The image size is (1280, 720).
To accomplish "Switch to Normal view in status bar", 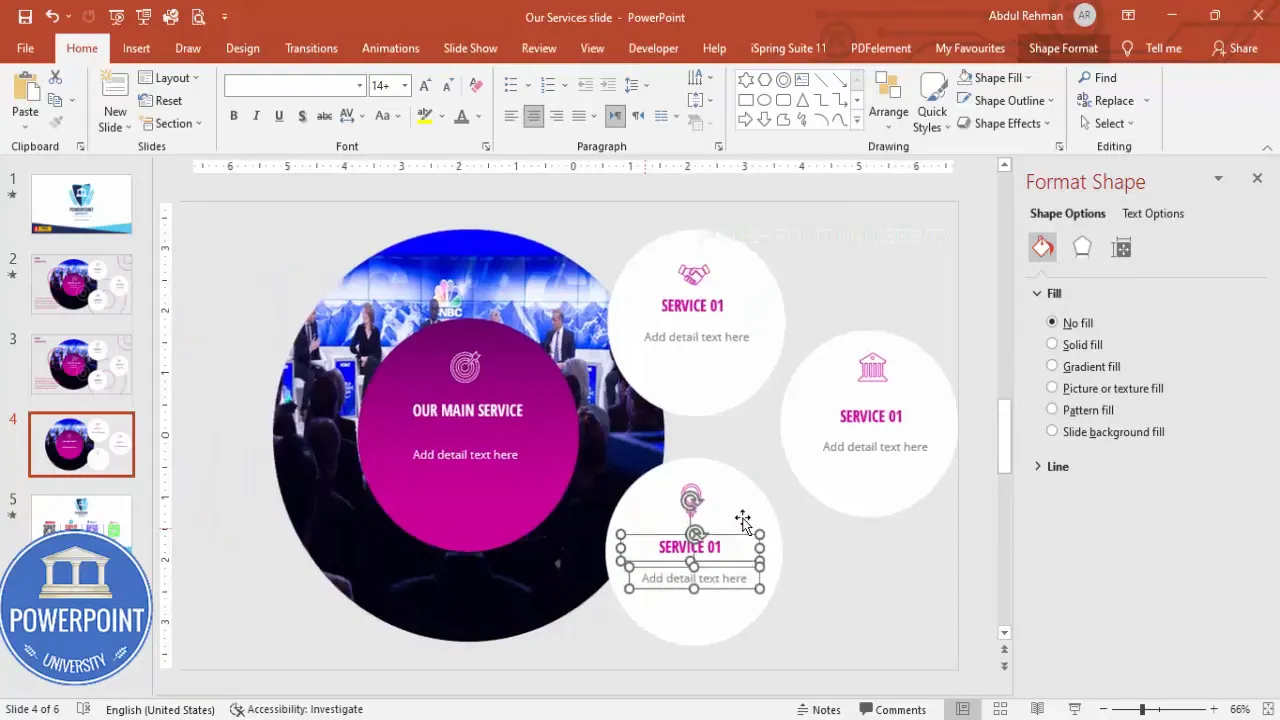I will [963, 709].
